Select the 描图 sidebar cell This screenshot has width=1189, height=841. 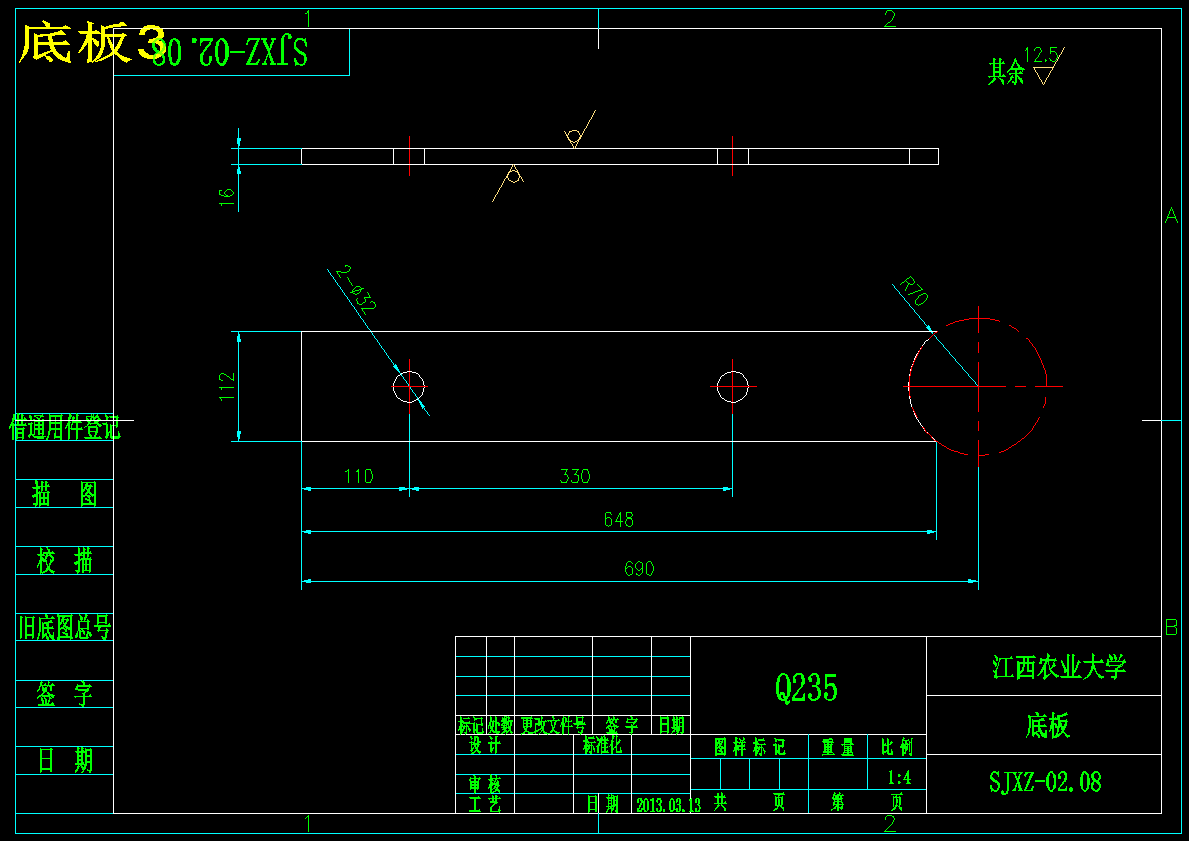tap(64, 494)
